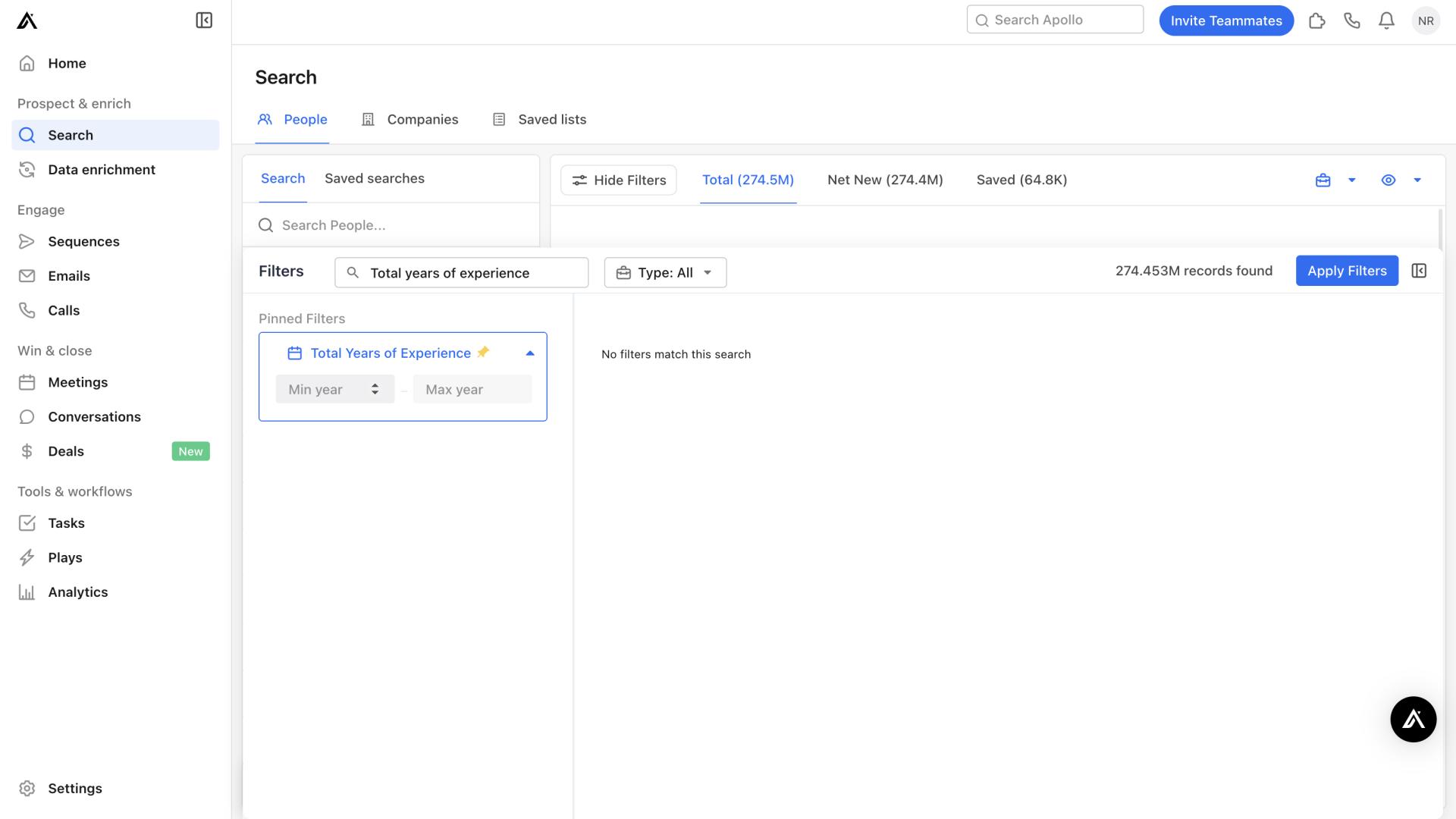Expand the view options dropdown arrow

point(1417,180)
